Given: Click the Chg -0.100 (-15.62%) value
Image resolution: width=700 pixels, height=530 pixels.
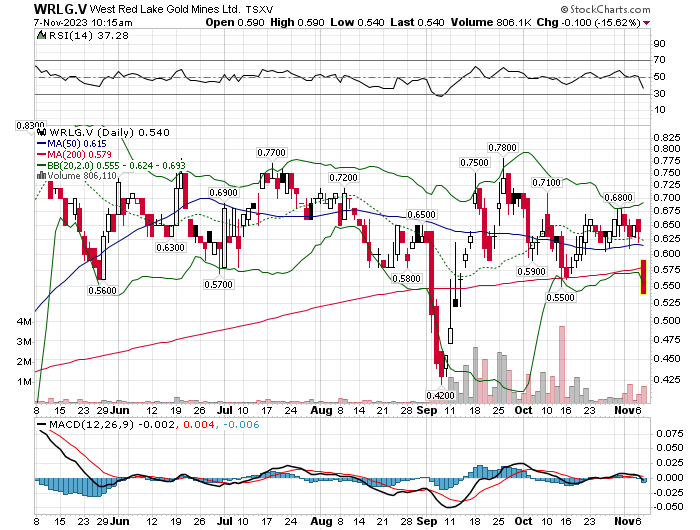Looking at the screenshot, I should [x=588, y=22].
